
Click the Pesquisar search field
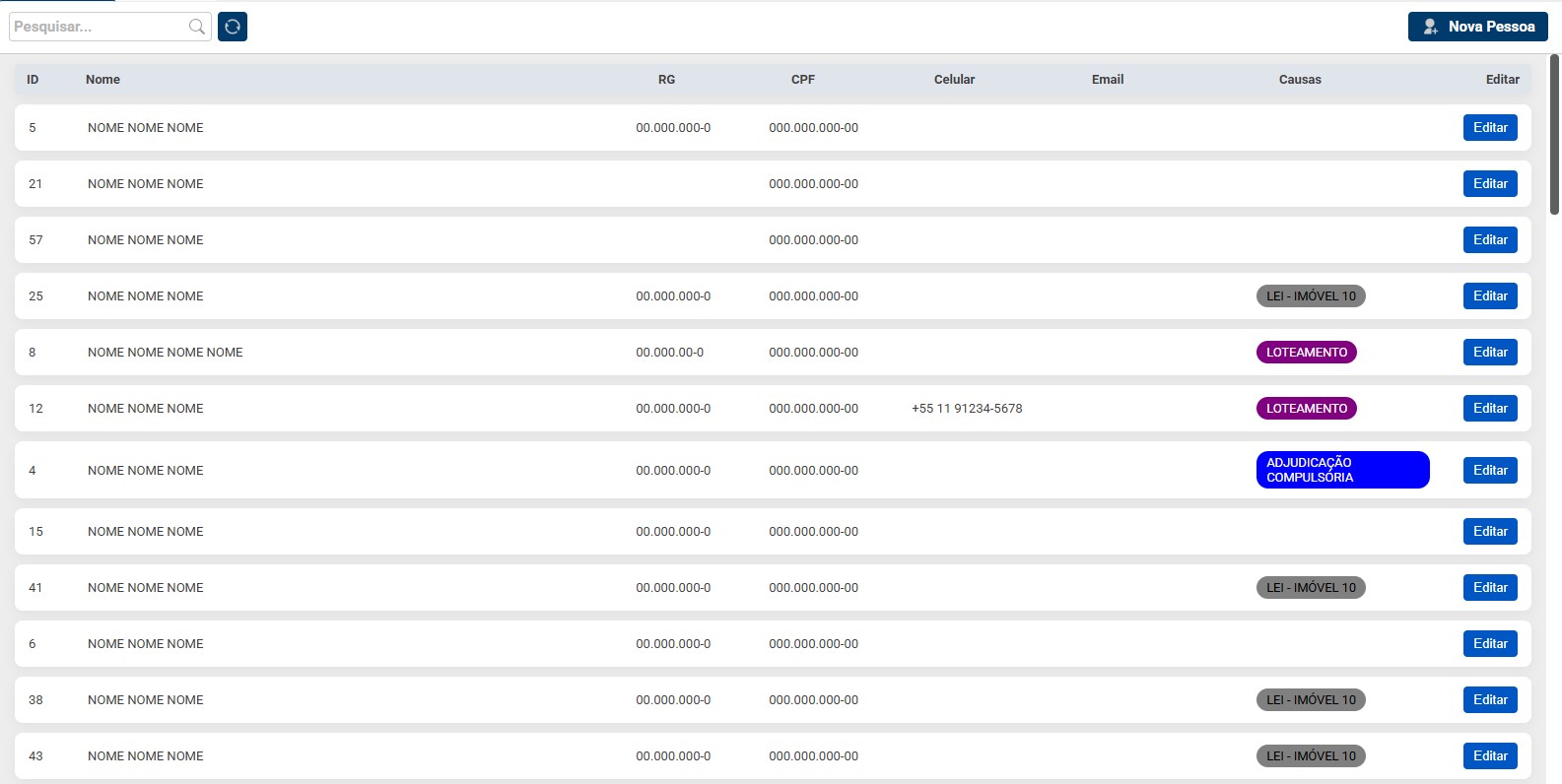coord(99,27)
